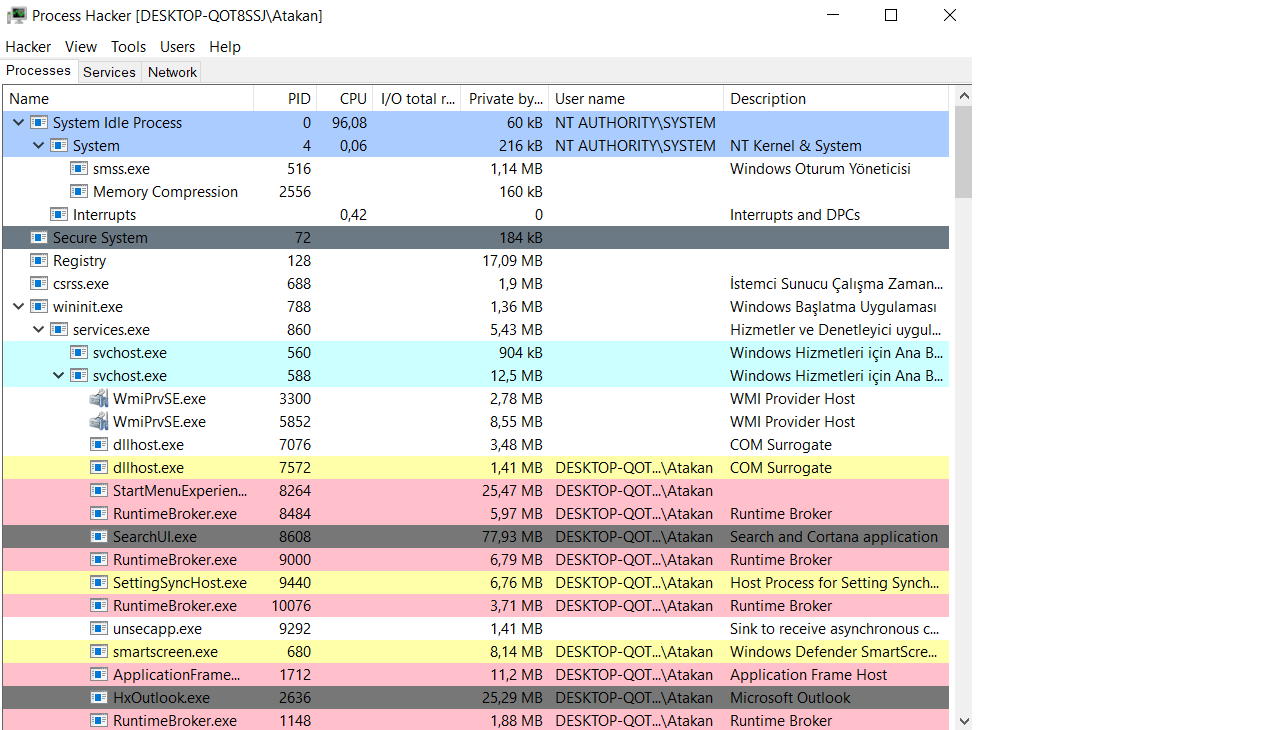Viewport: 1274px width, 730px height.
Task: Click the Memory Compression process icon
Action: [x=79, y=192]
